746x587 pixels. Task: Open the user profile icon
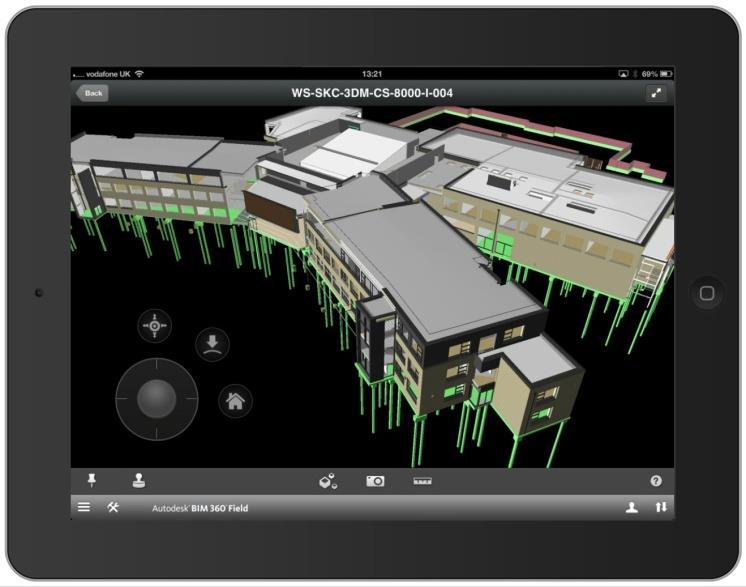pos(632,508)
